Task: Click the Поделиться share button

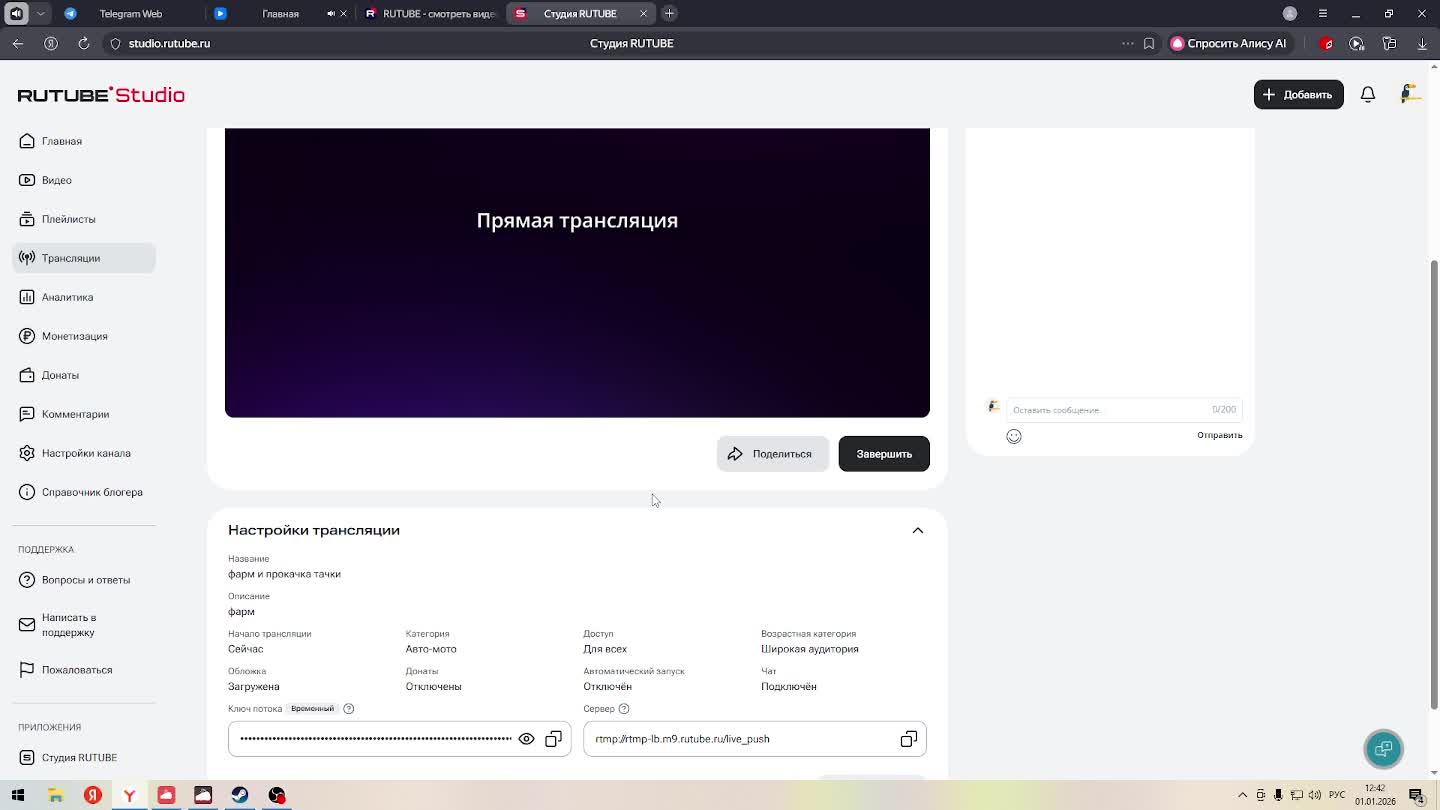Action: 772,454
